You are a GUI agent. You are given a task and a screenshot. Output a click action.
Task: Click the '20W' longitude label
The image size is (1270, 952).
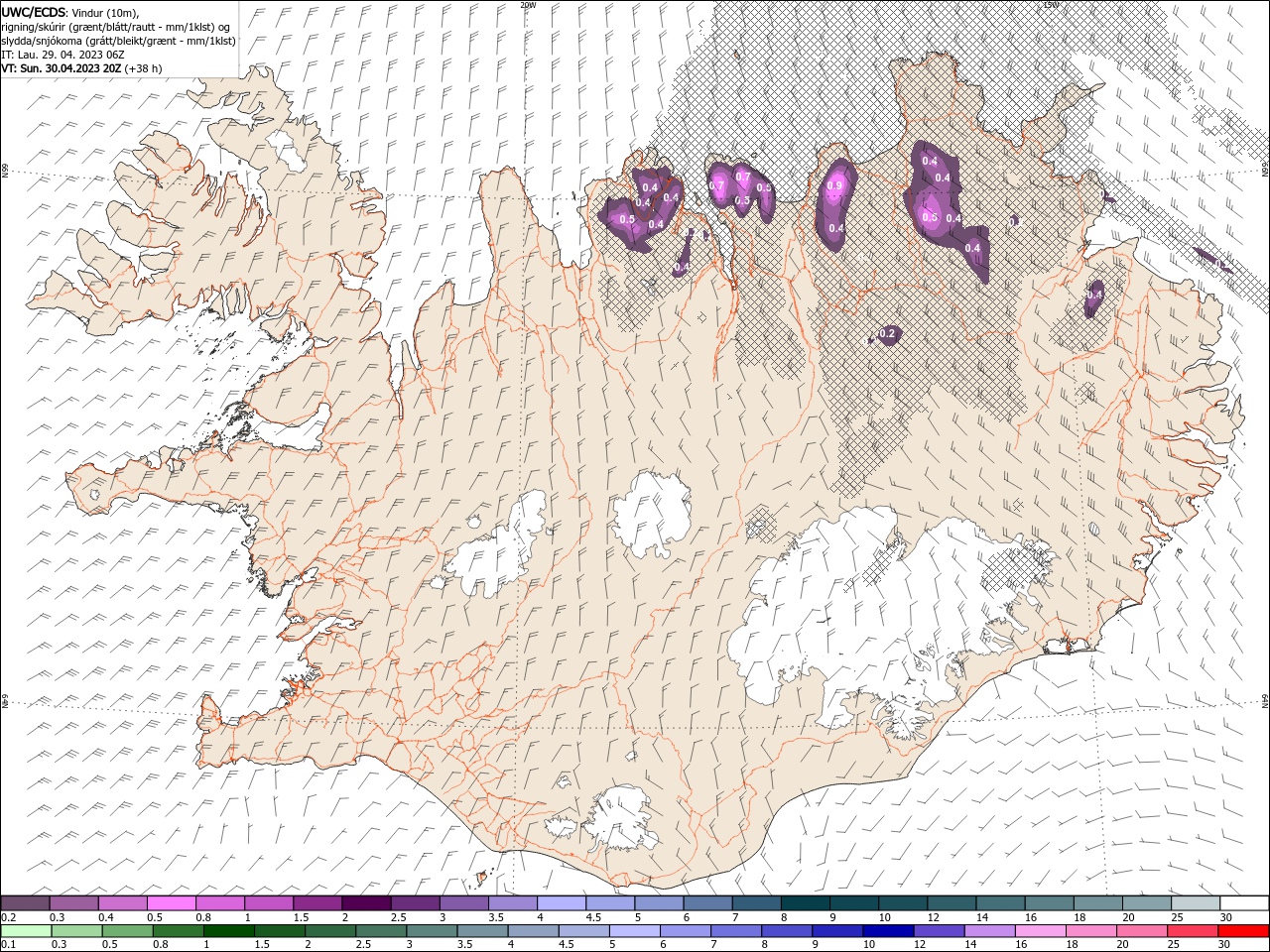[528, 5]
